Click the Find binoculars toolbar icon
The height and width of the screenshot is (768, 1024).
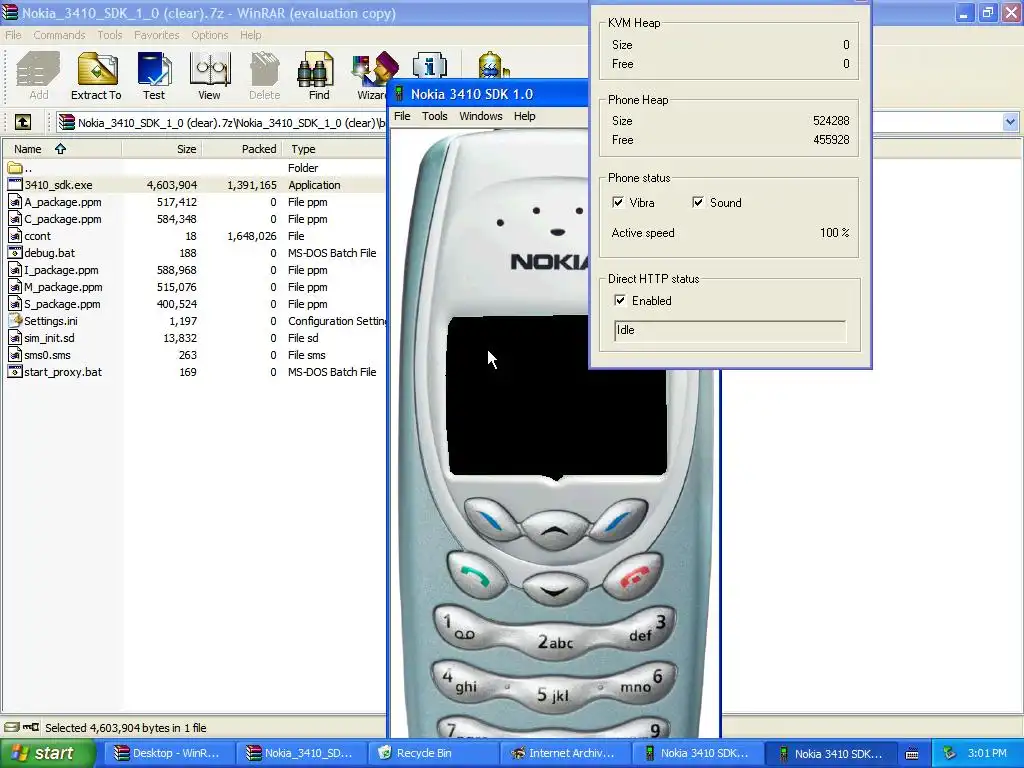click(319, 75)
